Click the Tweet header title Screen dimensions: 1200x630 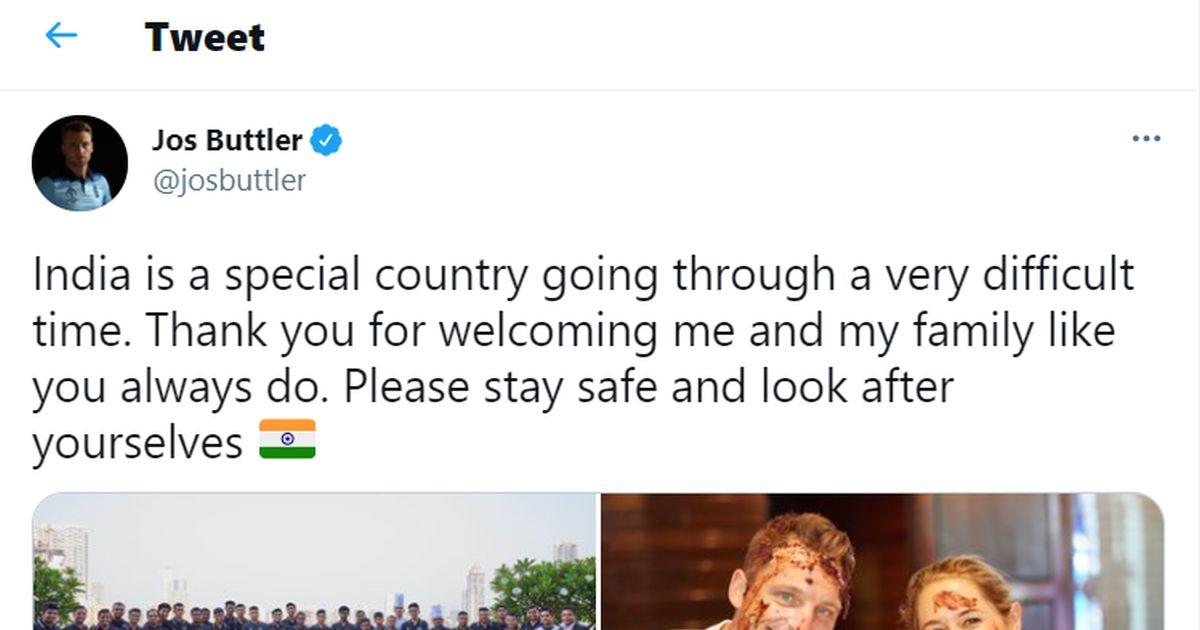click(x=205, y=38)
